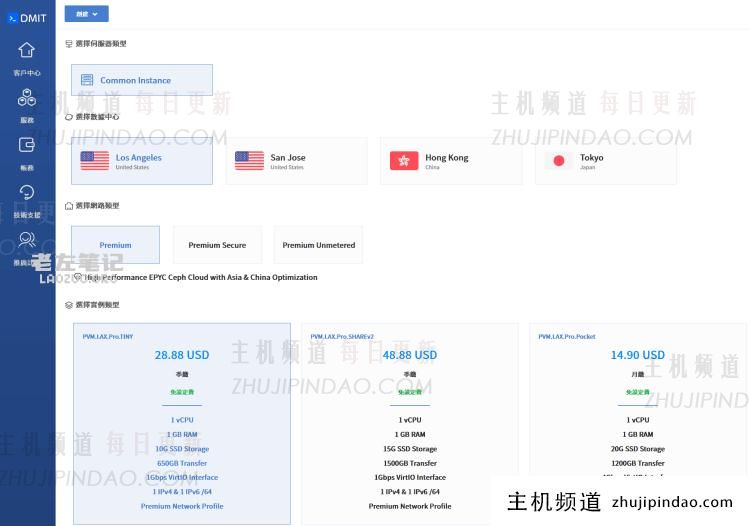Click the Los Angeles US flag
The image size is (750, 526).
click(95, 161)
